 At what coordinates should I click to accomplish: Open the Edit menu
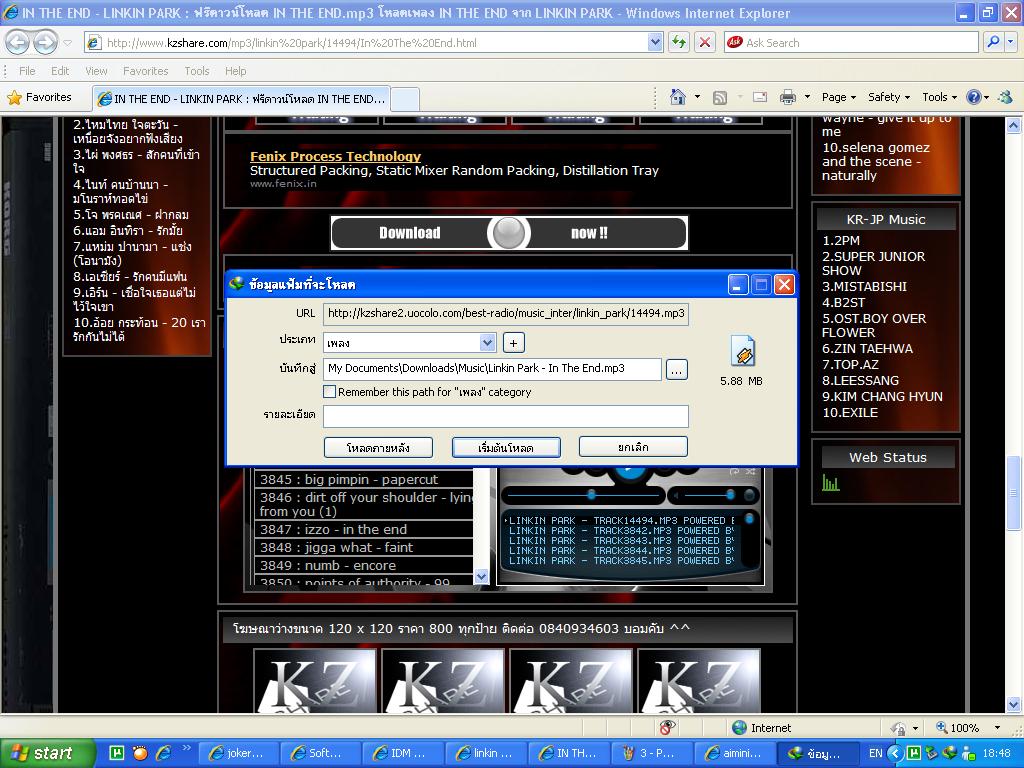tap(59, 71)
